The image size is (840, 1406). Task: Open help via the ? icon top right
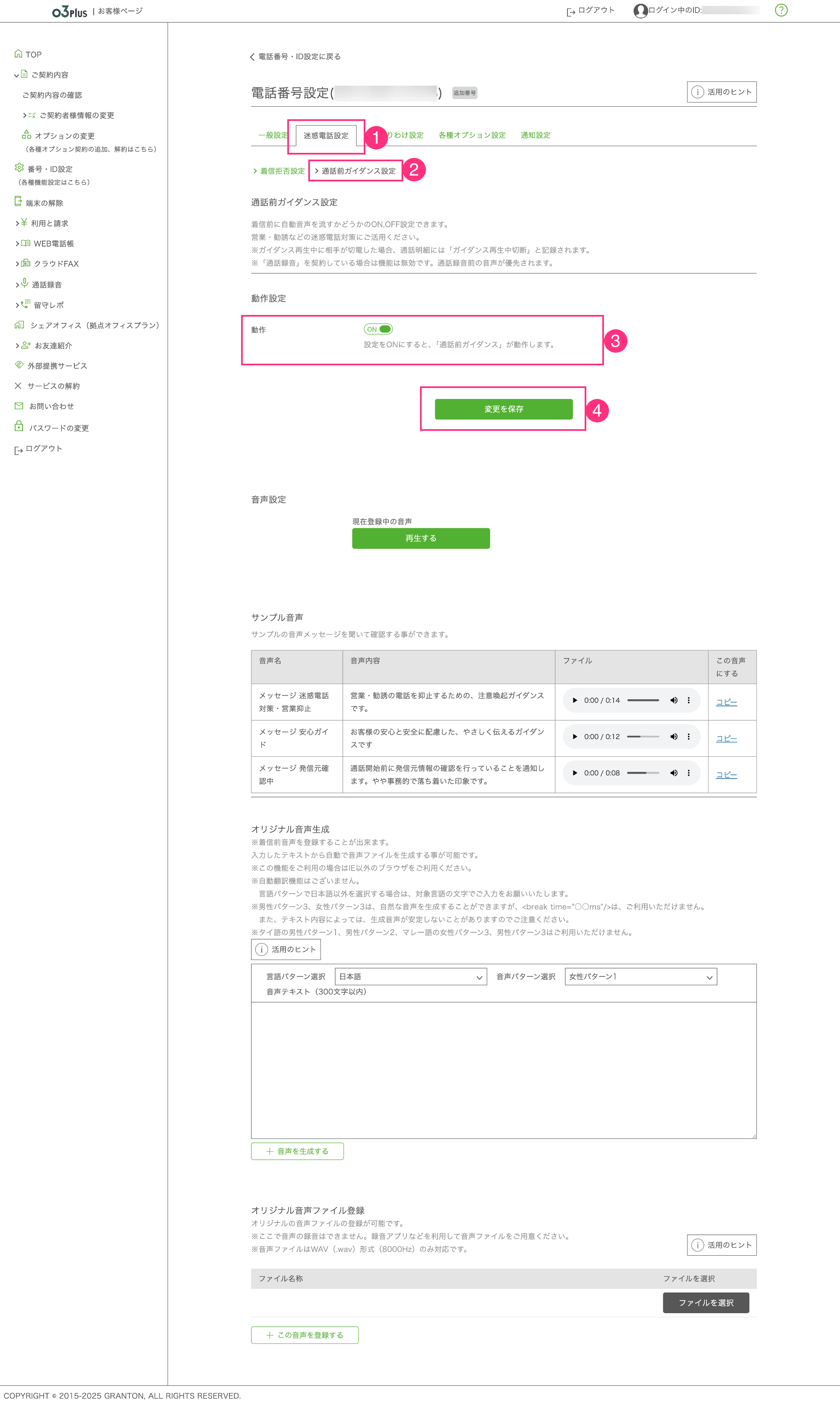tap(782, 10)
